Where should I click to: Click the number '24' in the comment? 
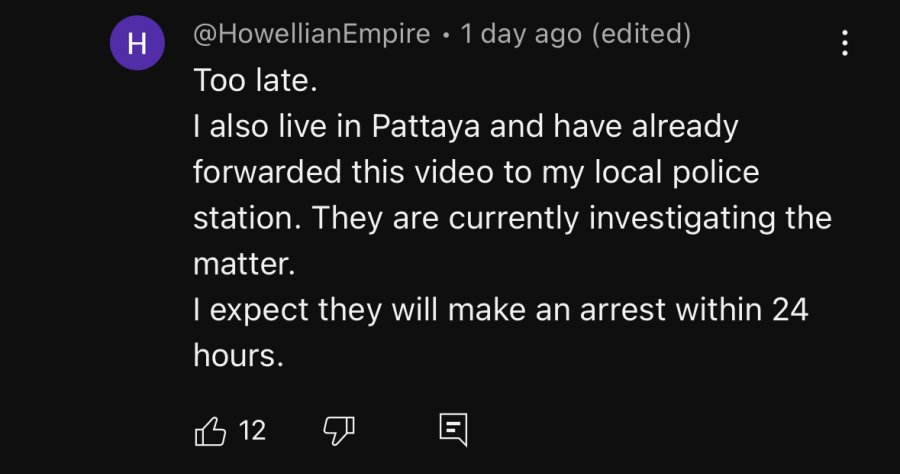pos(790,310)
